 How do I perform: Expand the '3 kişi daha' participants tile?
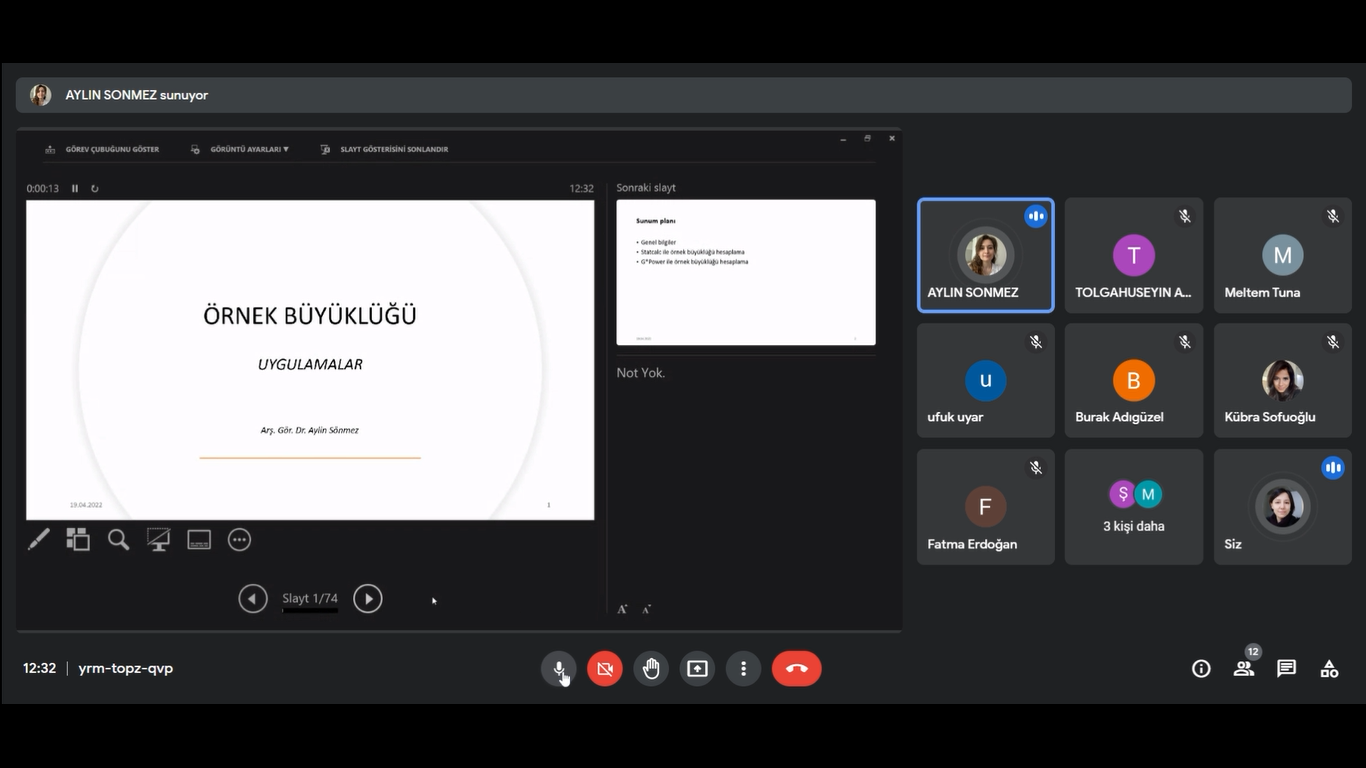(1133, 507)
